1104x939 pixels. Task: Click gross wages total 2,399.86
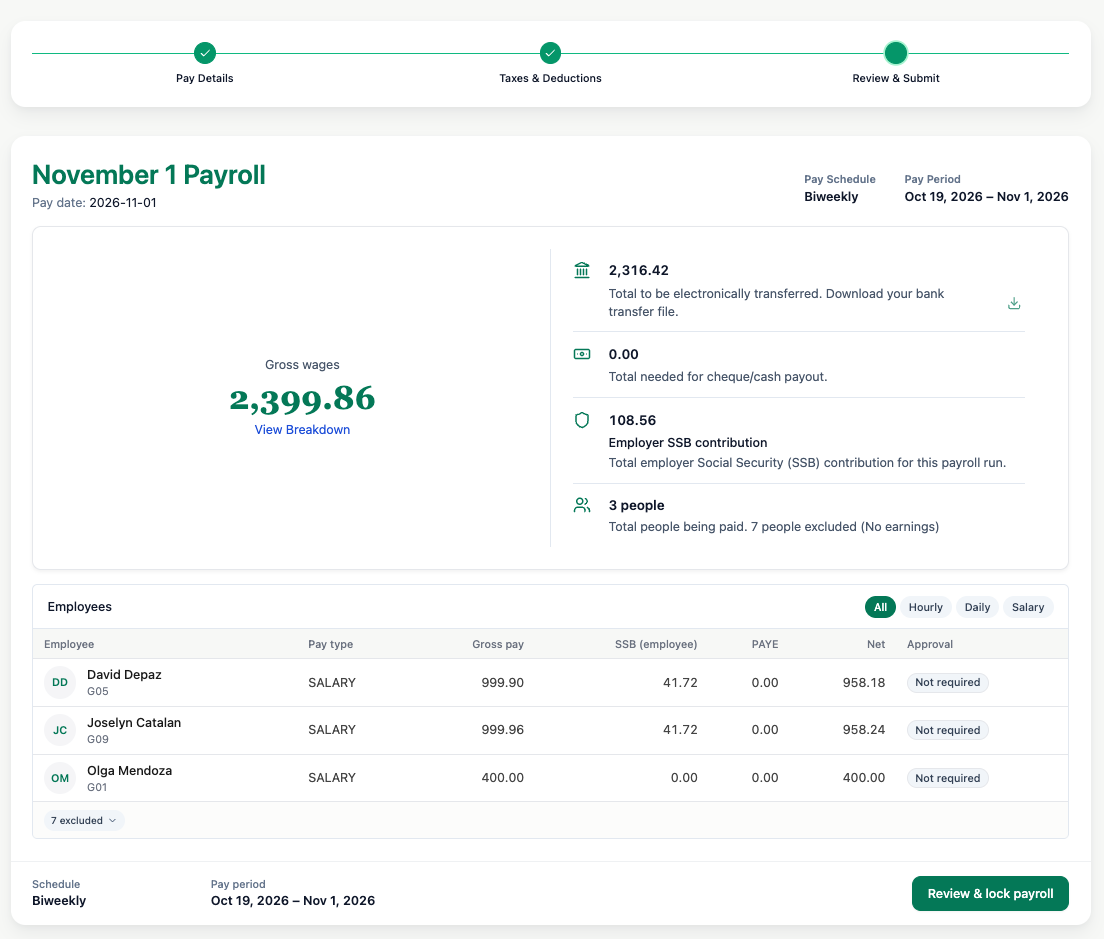point(302,399)
